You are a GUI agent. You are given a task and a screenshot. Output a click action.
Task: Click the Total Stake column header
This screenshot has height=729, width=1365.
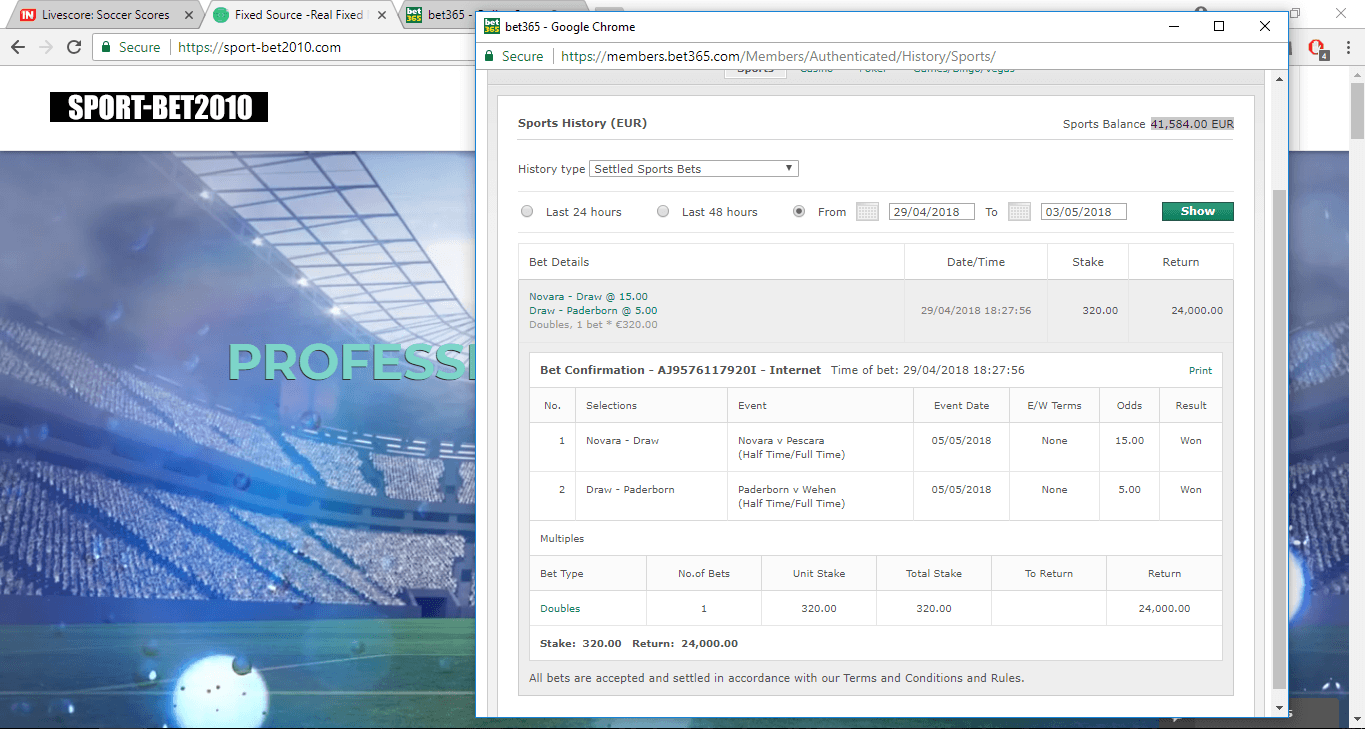point(933,574)
